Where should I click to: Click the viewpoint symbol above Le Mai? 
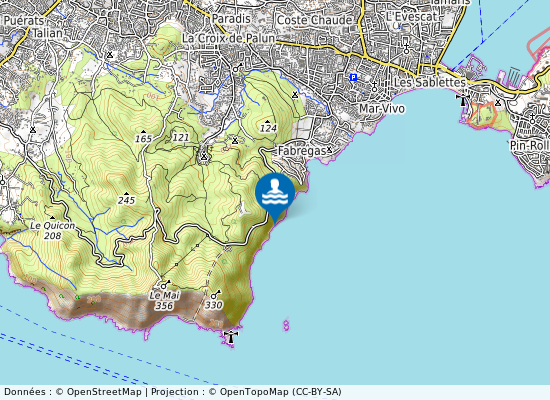click(165, 284)
